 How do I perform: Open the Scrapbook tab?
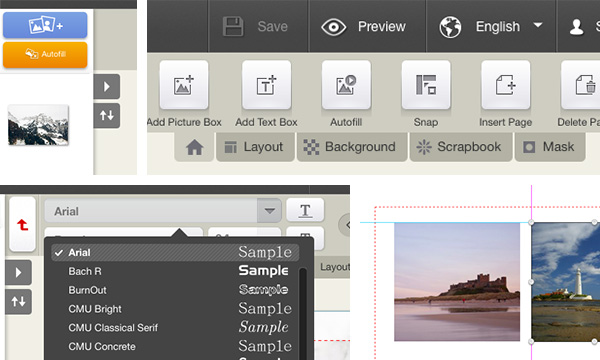click(x=461, y=147)
